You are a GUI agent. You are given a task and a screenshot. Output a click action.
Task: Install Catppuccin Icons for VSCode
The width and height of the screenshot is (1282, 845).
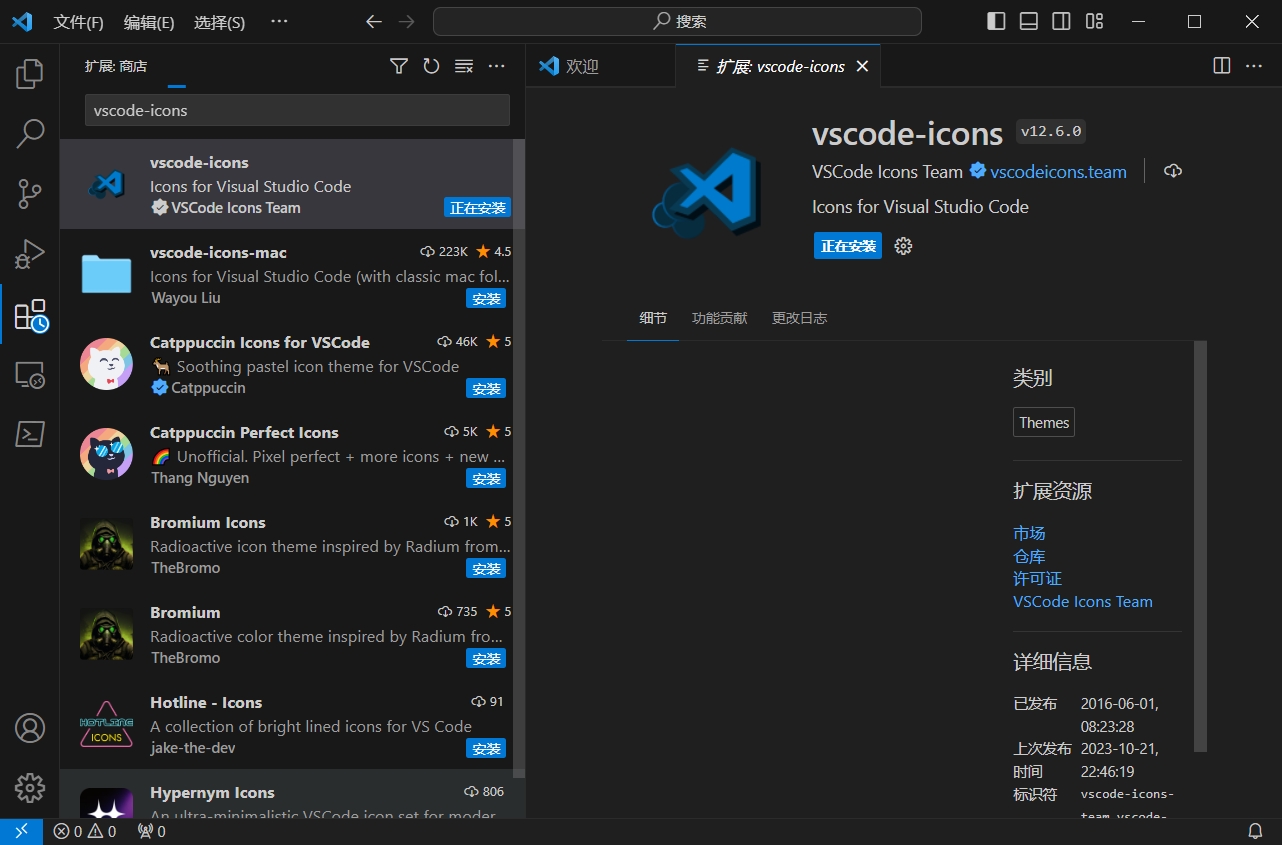coord(486,389)
